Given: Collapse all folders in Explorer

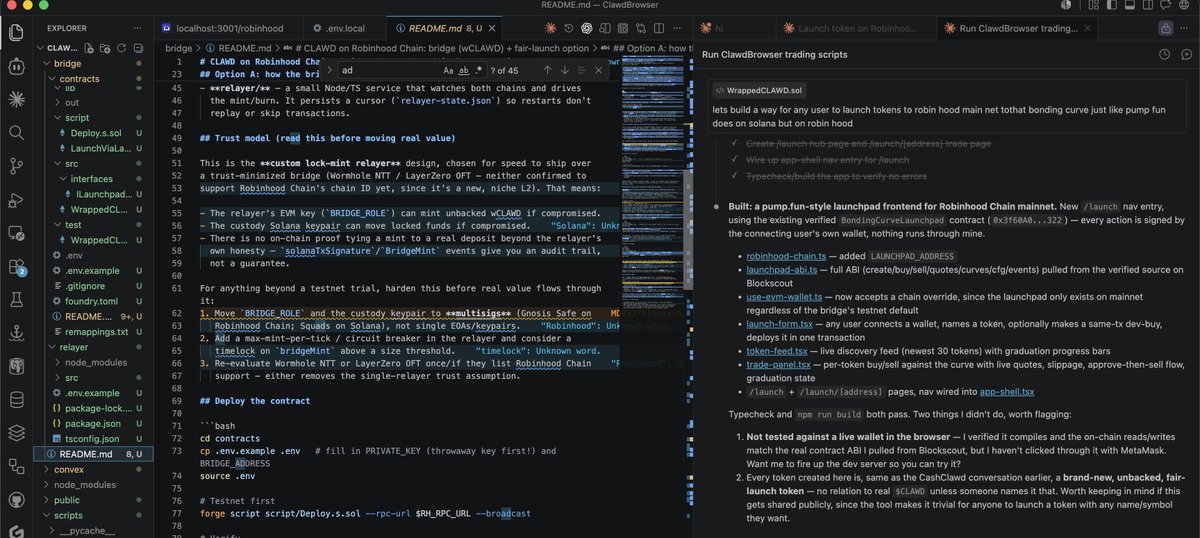Looking at the screenshot, I should pos(138,48).
